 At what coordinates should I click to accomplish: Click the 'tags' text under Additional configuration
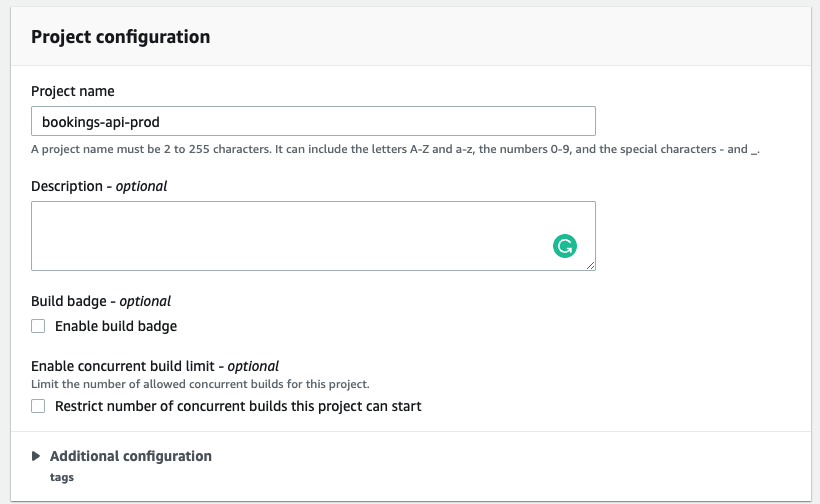point(62,477)
